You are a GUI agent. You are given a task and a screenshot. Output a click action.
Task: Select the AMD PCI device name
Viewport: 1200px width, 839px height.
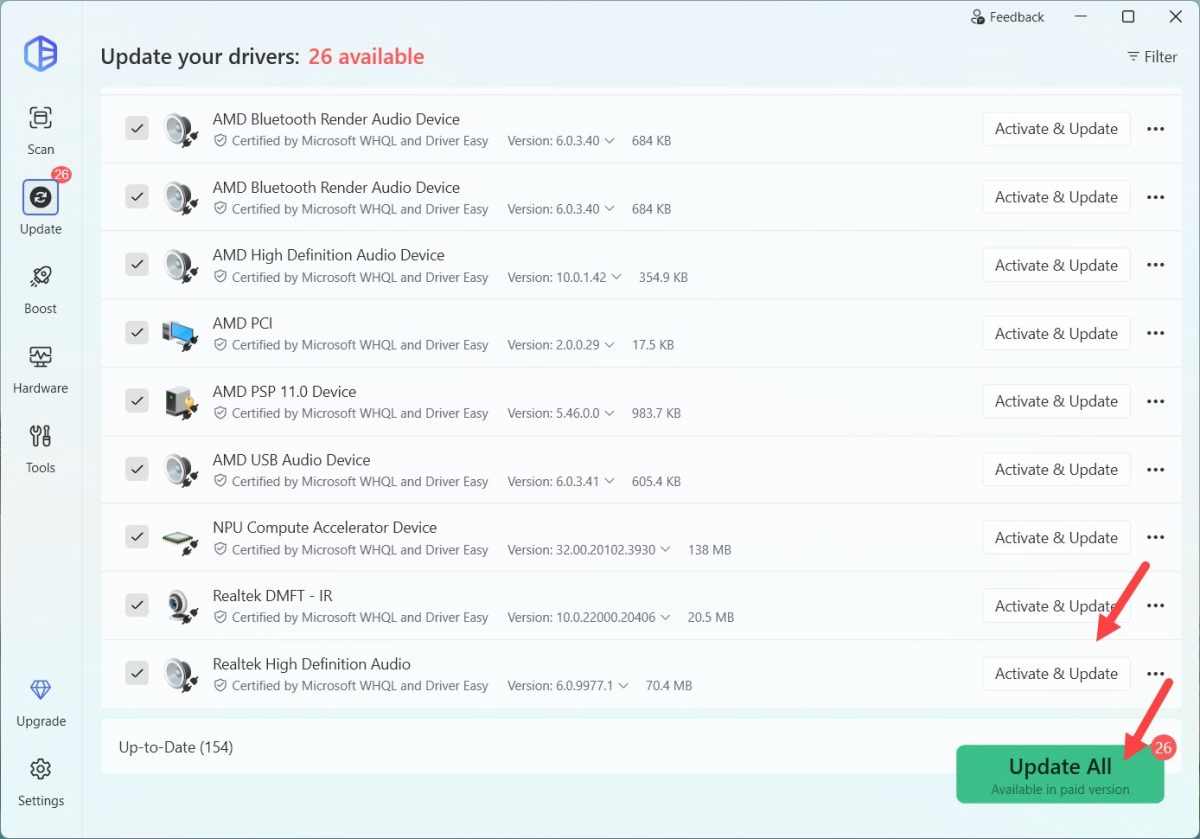point(243,323)
